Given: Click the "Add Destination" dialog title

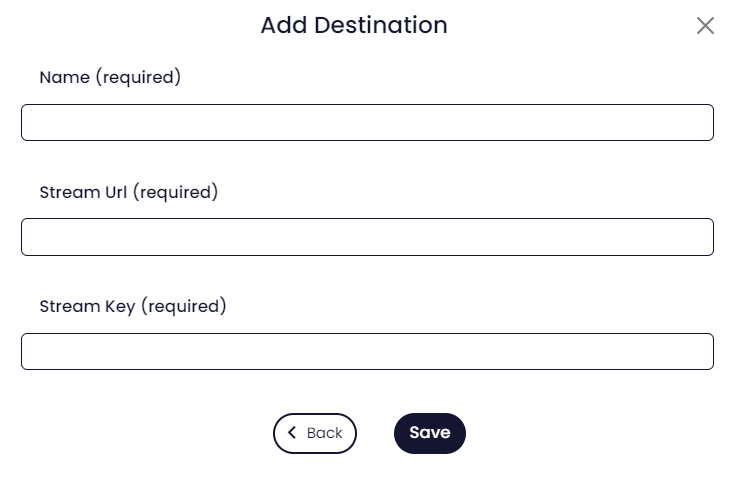Looking at the screenshot, I should [354, 25].
